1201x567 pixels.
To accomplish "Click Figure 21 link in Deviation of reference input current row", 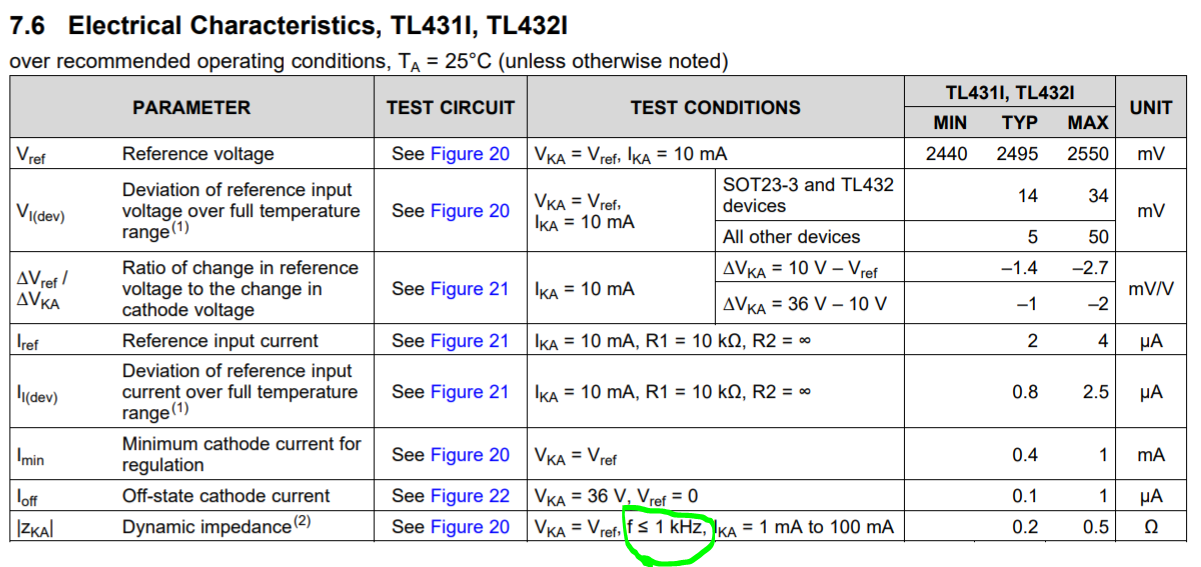I will [x=469, y=392].
